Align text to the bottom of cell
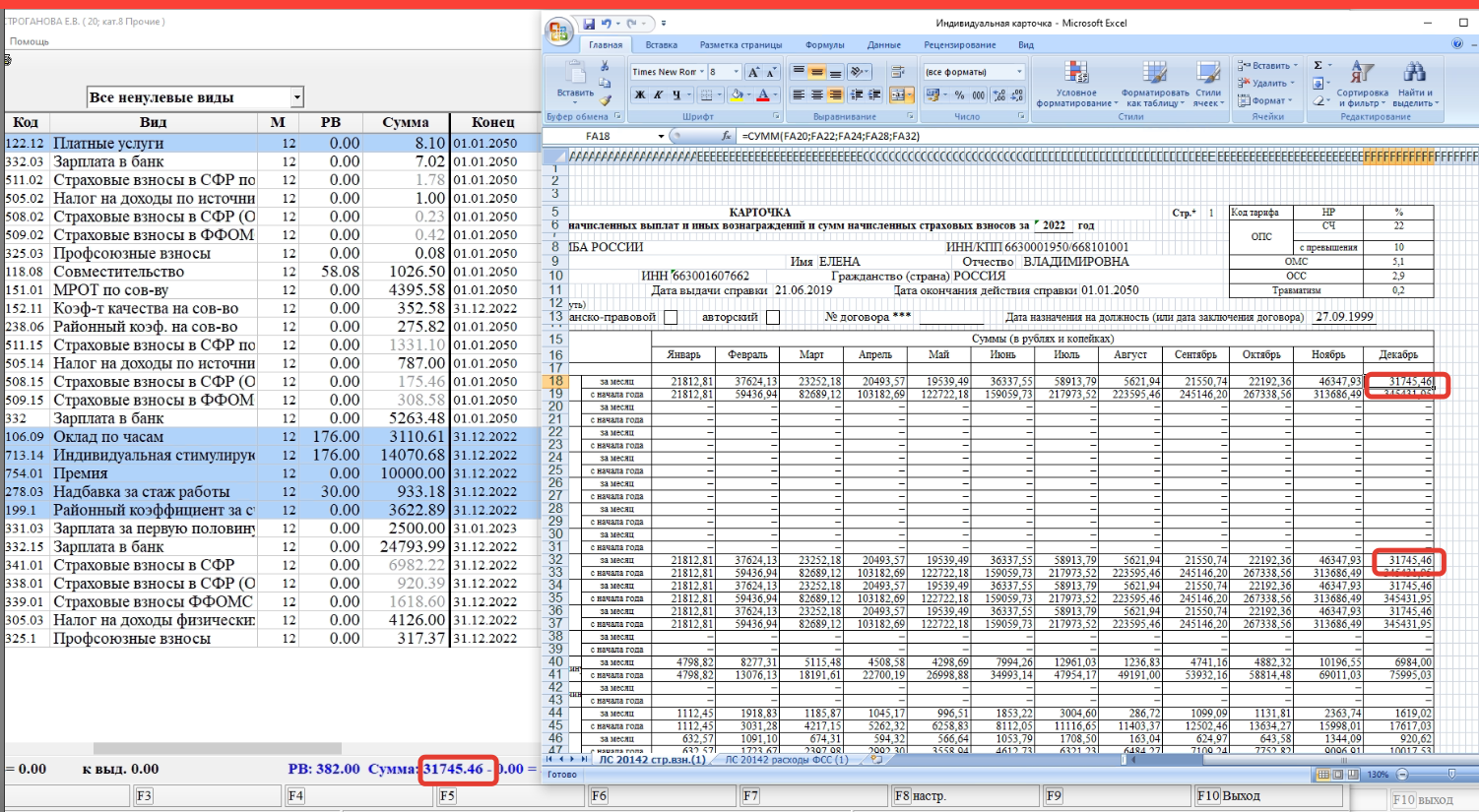This screenshot has width=1479, height=812. coord(835,71)
